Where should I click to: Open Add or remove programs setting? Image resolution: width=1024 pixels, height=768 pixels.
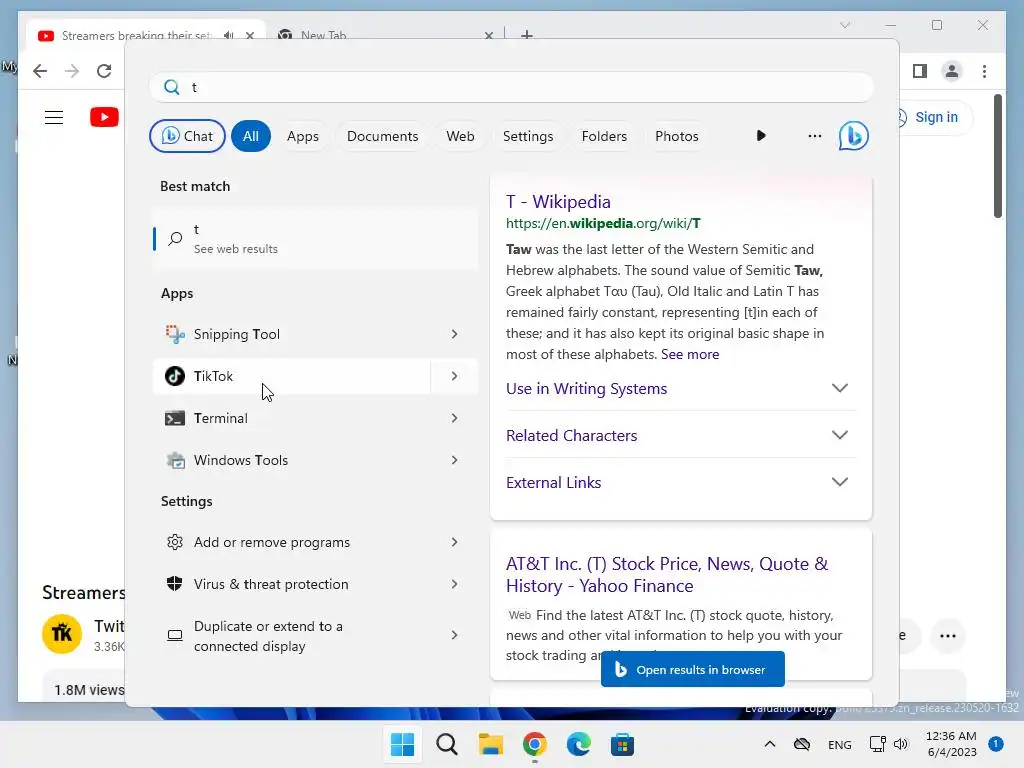[291, 542]
